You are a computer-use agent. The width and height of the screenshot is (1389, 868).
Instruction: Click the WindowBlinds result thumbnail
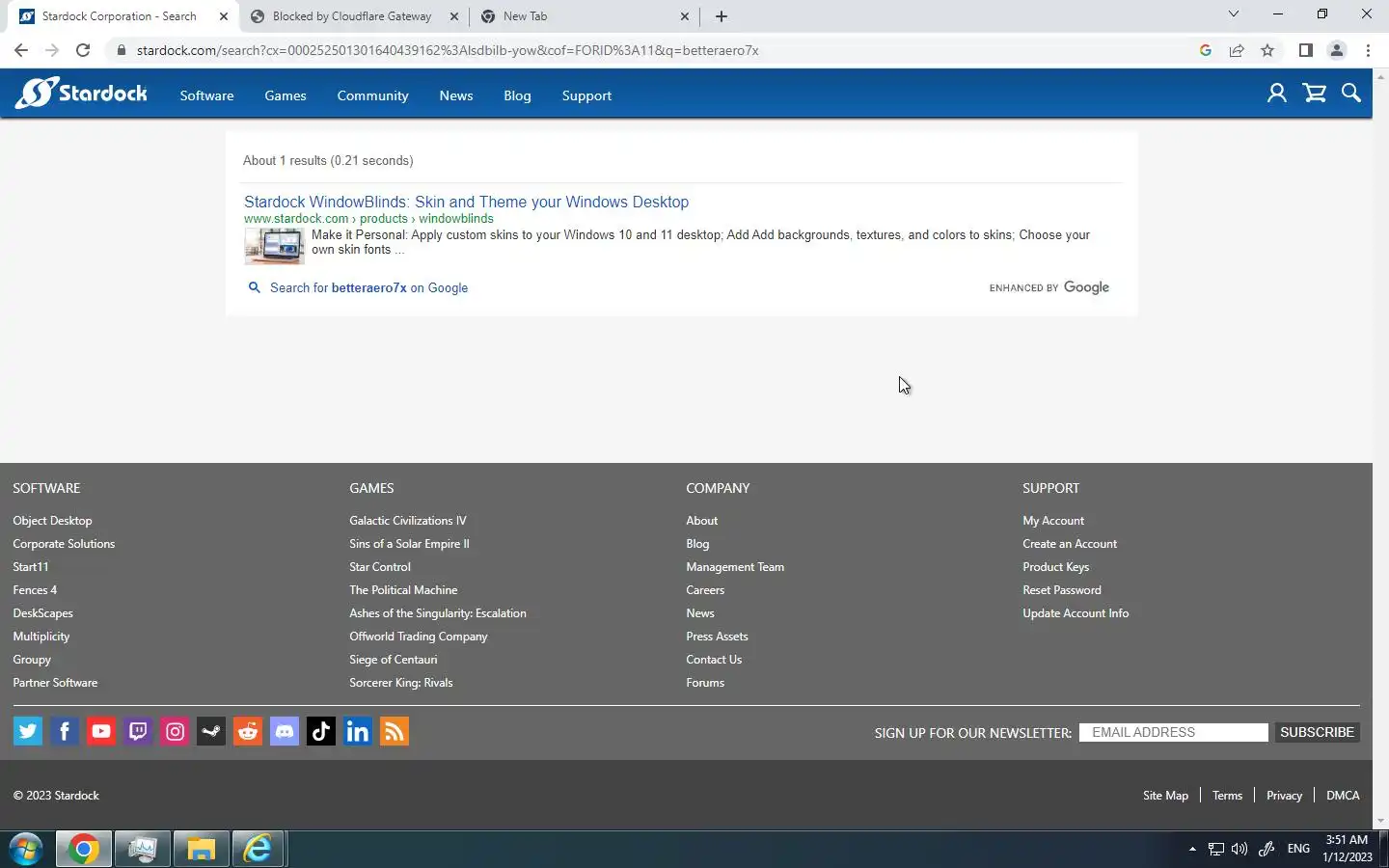pyautogui.click(x=274, y=246)
